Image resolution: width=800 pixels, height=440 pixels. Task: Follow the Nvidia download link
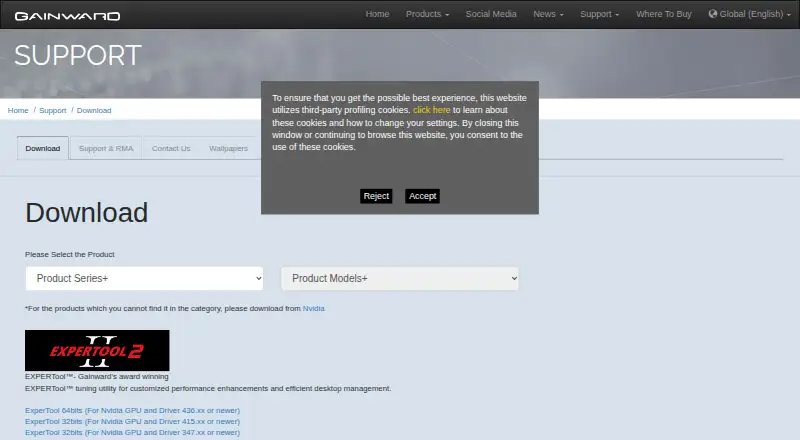(313, 308)
